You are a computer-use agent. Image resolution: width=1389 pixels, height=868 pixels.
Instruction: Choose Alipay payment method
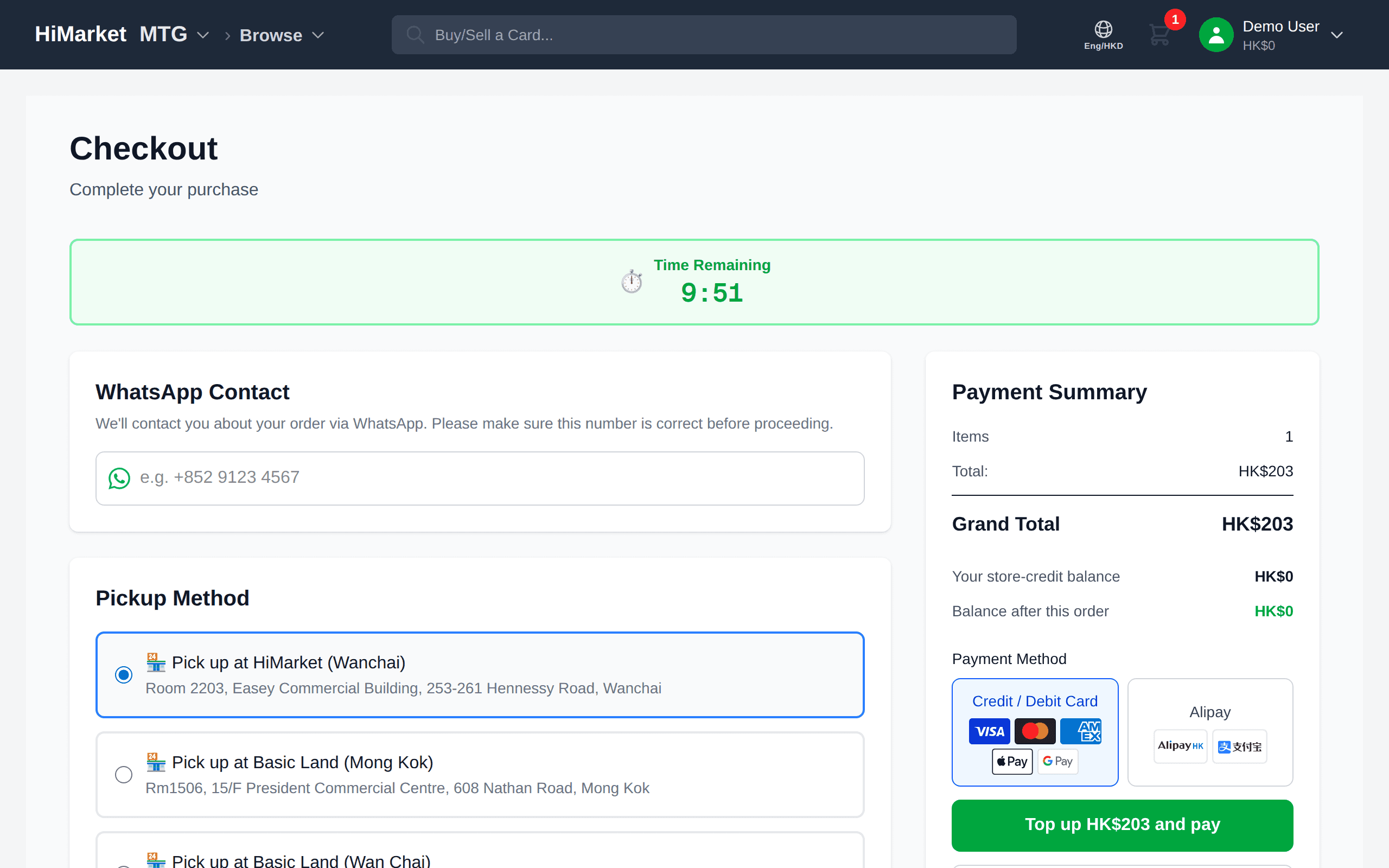pyautogui.click(x=1210, y=732)
